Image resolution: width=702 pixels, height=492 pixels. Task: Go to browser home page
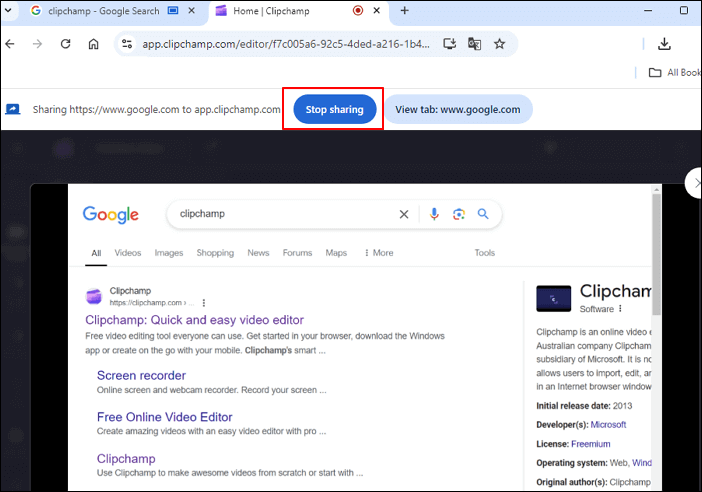(x=93, y=44)
